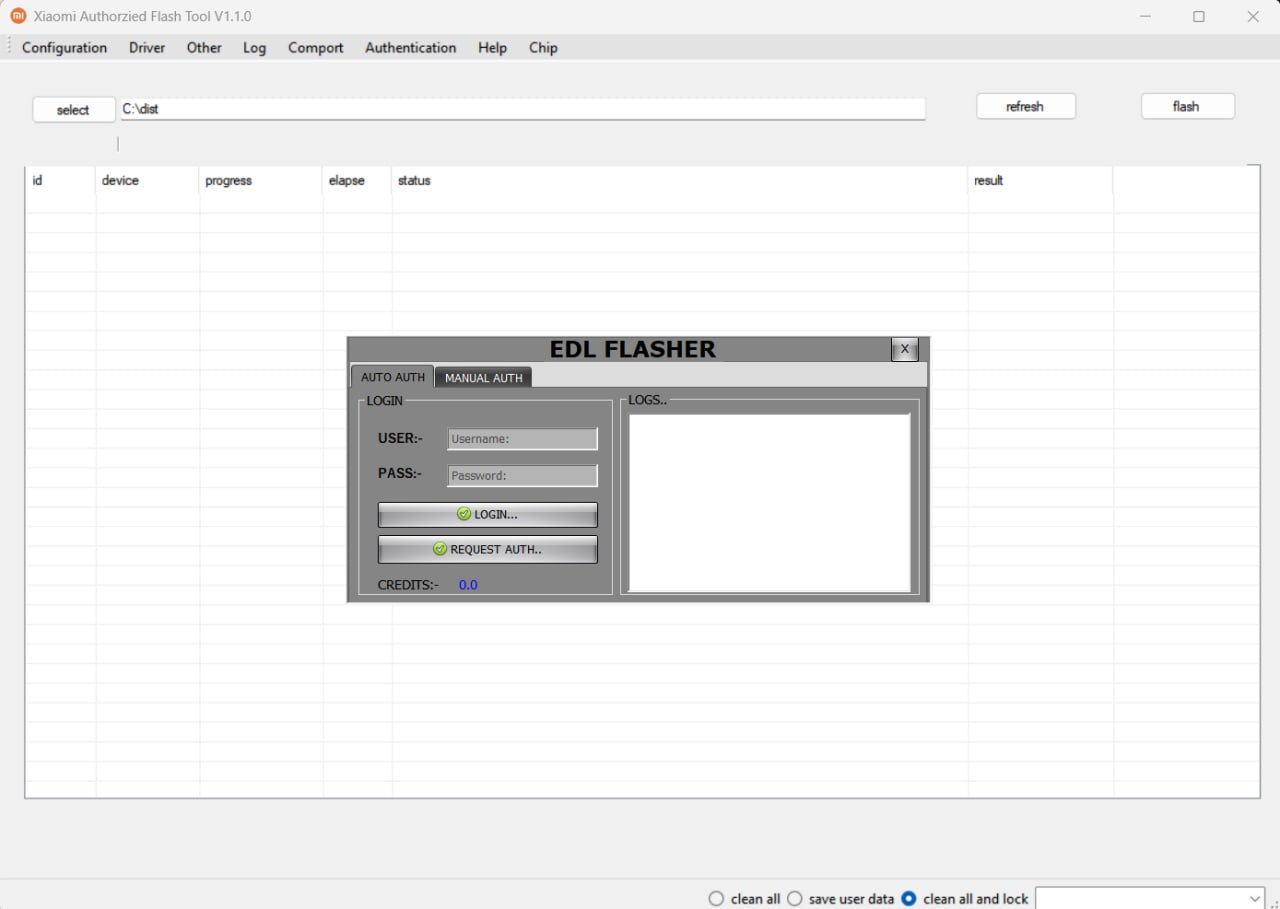Click the Username input field
This screenshot has width=1280, height=909.
[x=522, y=439]
